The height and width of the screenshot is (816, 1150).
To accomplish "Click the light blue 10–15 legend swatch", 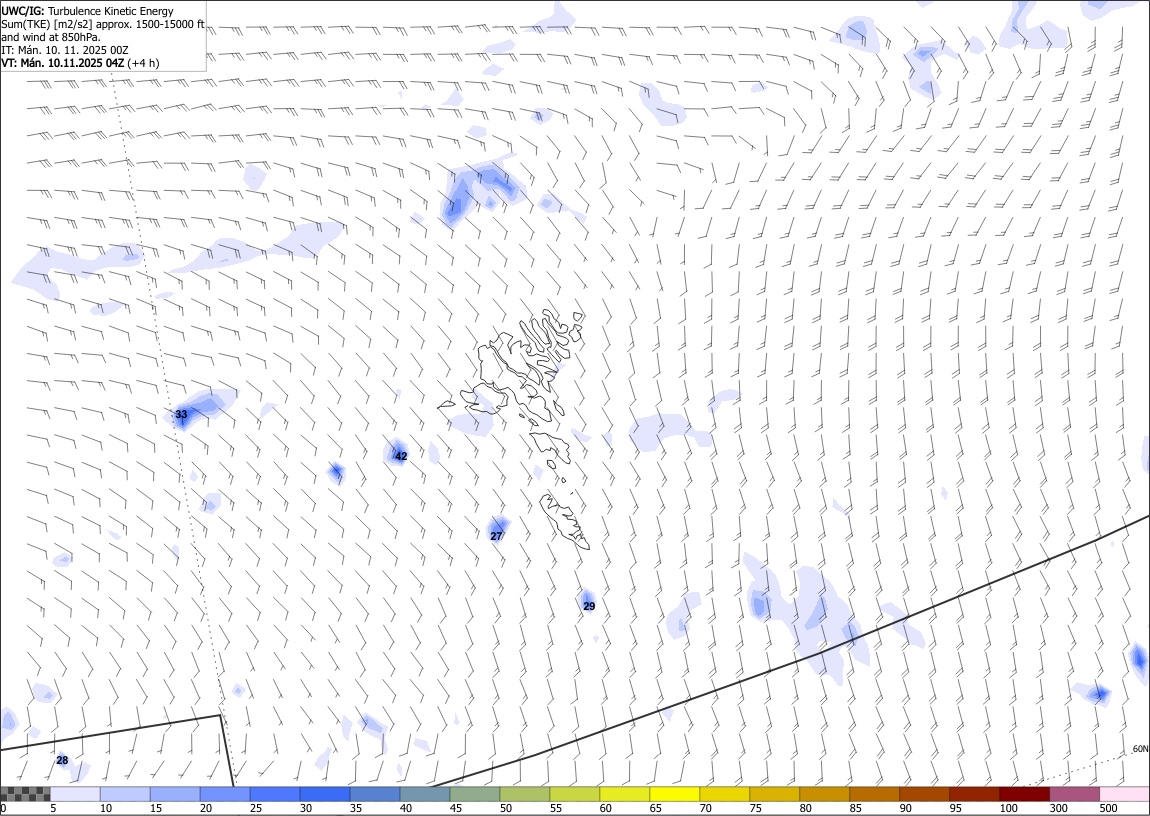I will click(x=125, y=794).
